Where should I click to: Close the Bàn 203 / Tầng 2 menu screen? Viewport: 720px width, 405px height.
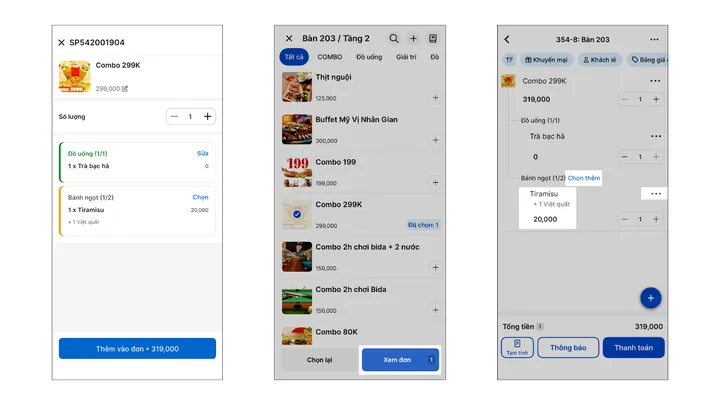click(289, 39)
